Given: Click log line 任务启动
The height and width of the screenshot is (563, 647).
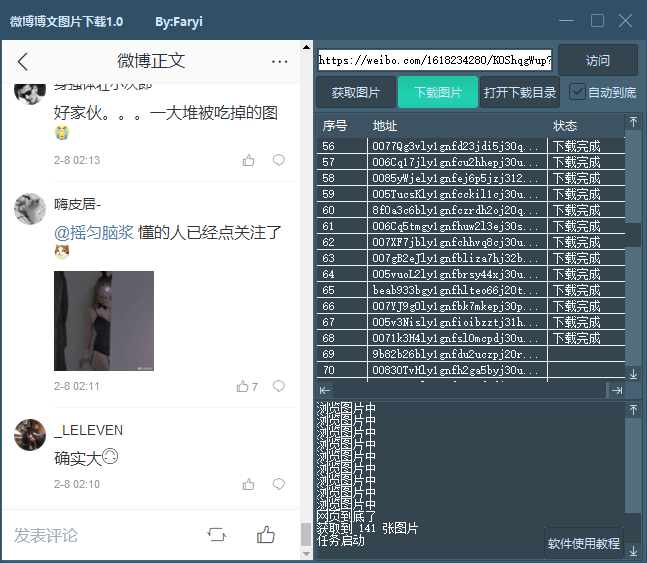Looking at the screenshot, I should click(341, 540).
